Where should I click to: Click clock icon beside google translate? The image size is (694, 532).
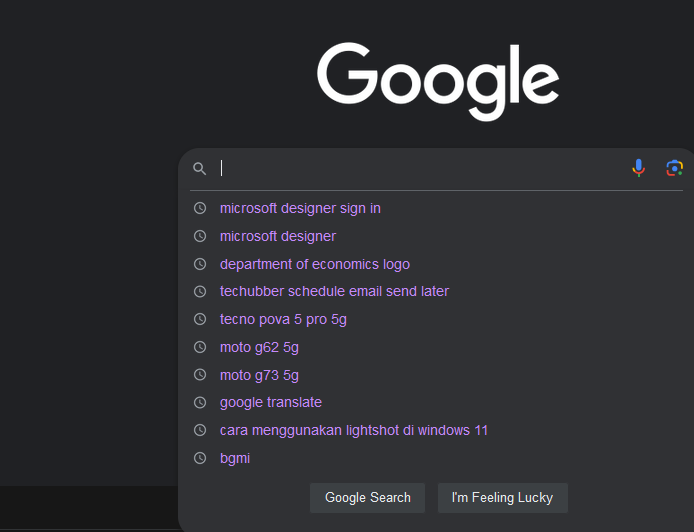(200, 402)
